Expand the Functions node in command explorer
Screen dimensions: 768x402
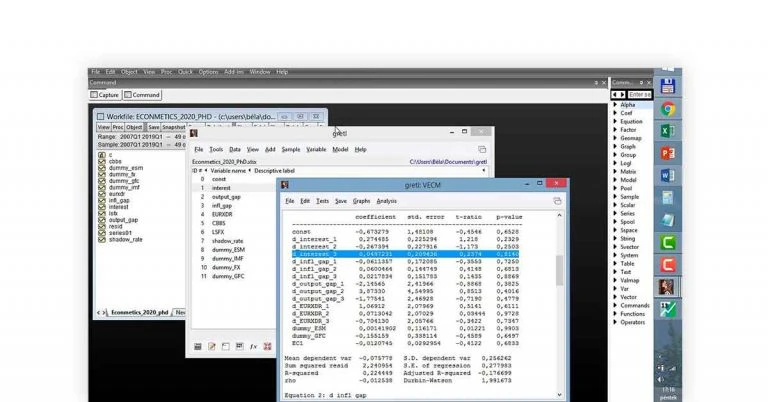point(615,314)
